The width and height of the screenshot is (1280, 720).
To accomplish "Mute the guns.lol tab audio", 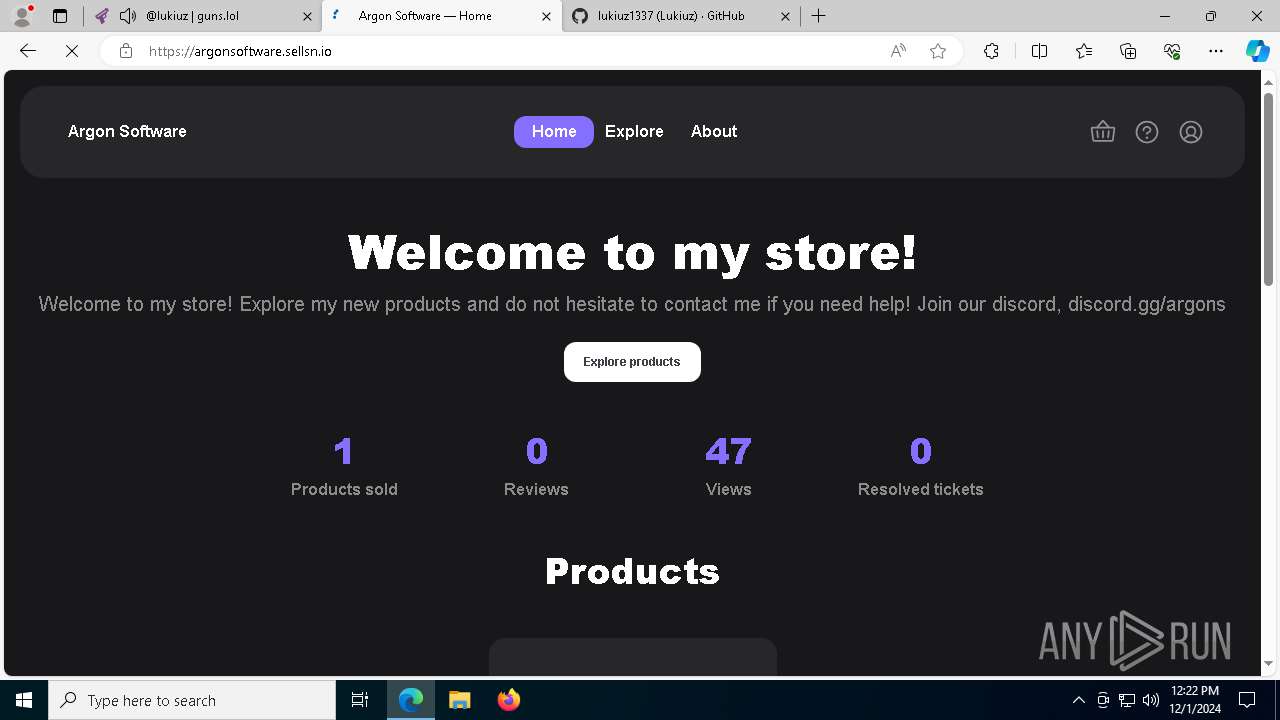I will pos(128,16).
